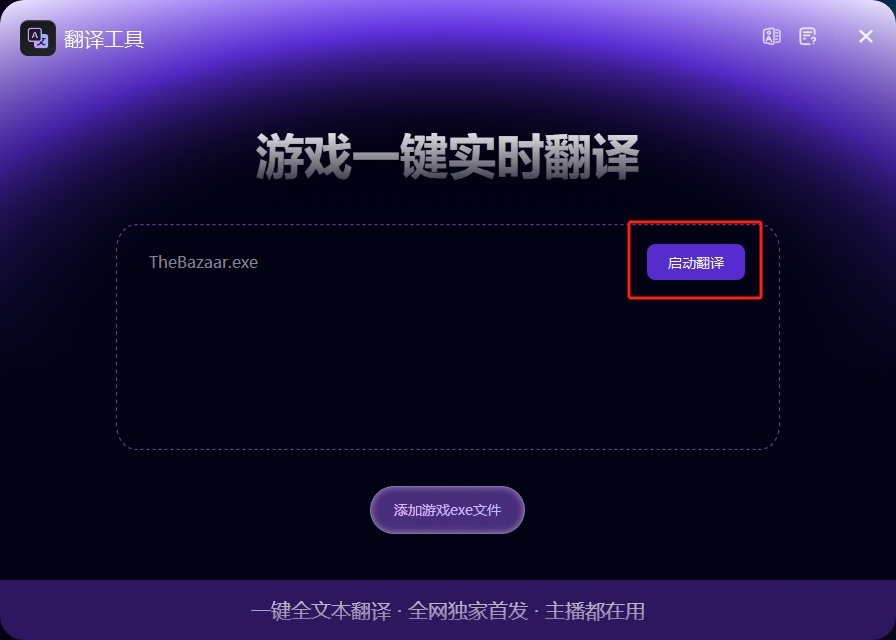Click the bilingual book icon in title bar

[771, 37]
